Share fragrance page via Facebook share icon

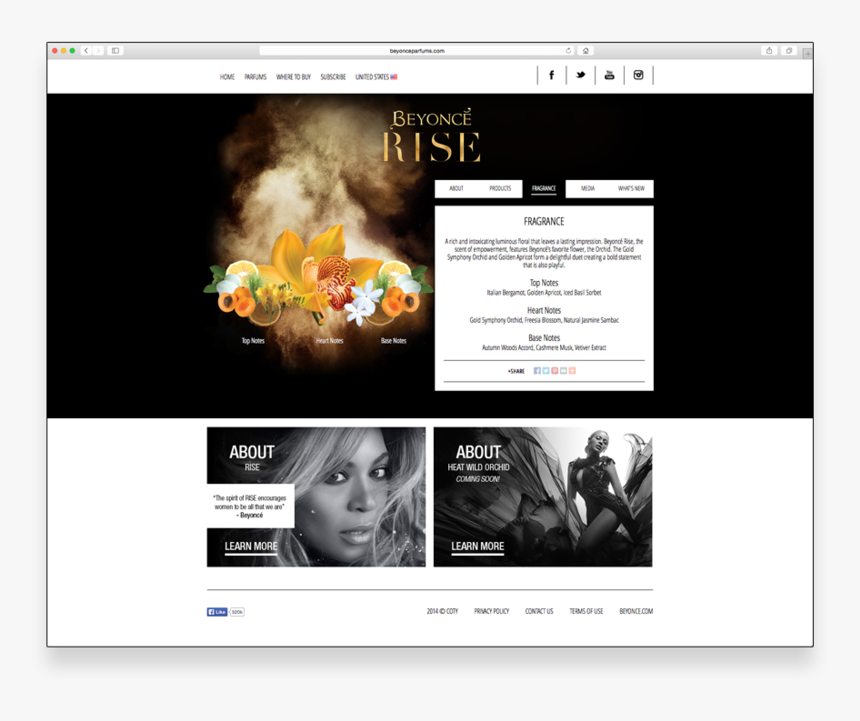click(537, 371)
